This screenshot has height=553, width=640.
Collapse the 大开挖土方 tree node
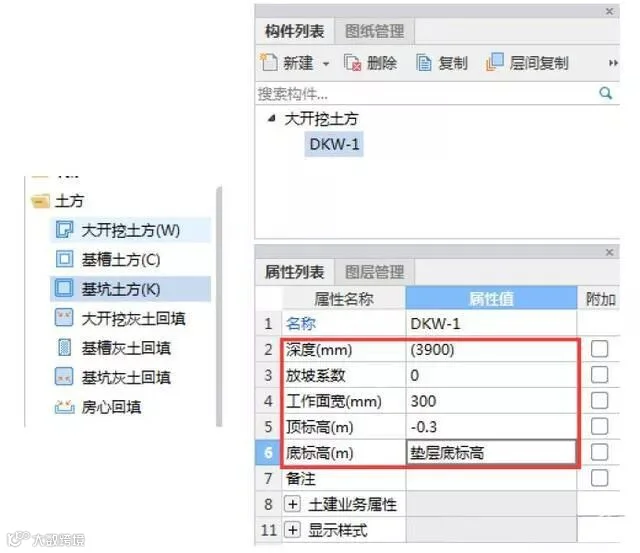(x=271, y=119)
